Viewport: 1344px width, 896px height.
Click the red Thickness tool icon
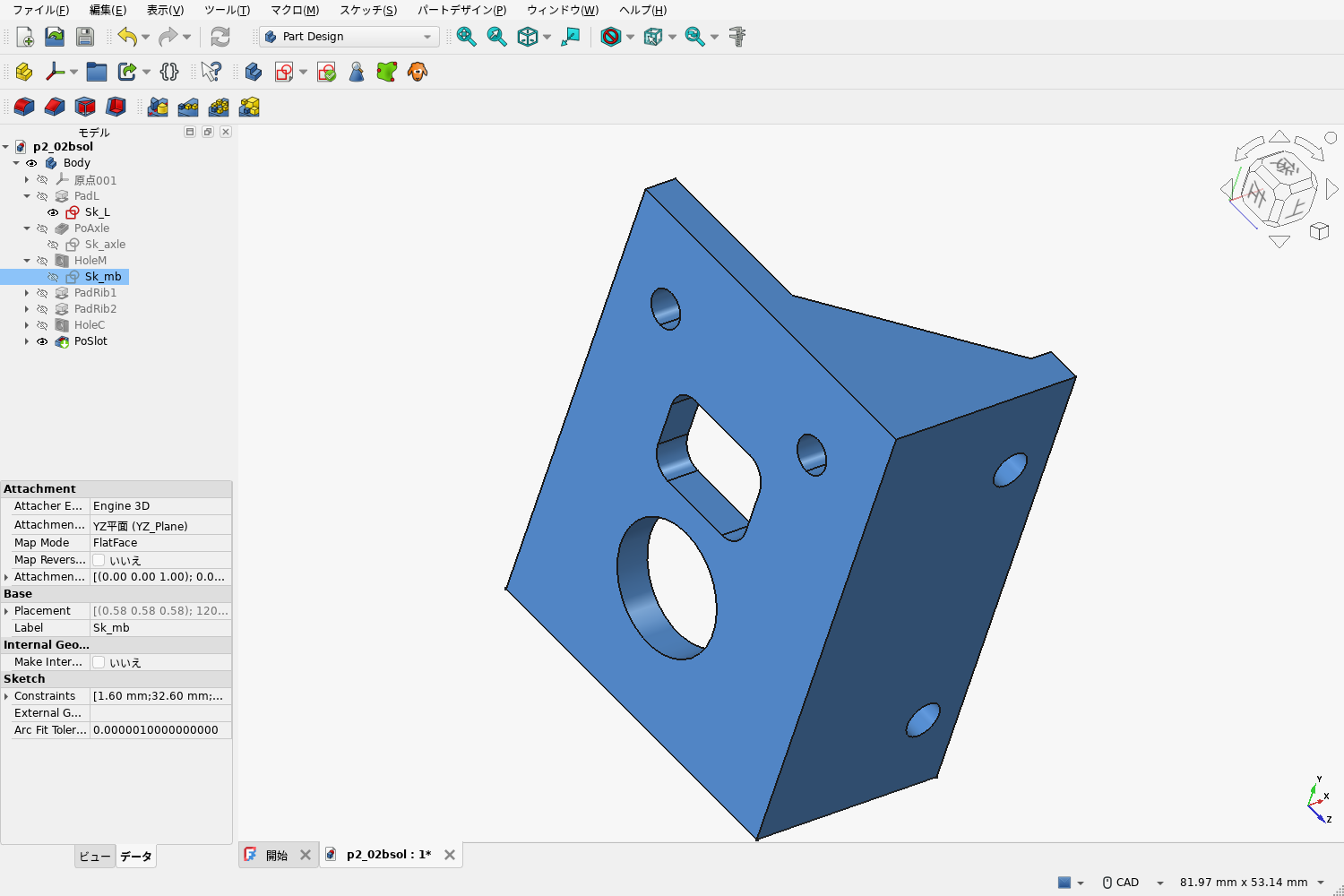[x=116, y=108]
